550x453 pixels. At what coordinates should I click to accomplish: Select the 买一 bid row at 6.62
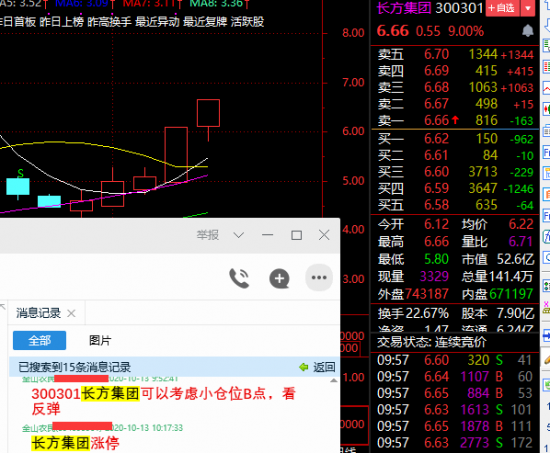(x=455, y=139)
